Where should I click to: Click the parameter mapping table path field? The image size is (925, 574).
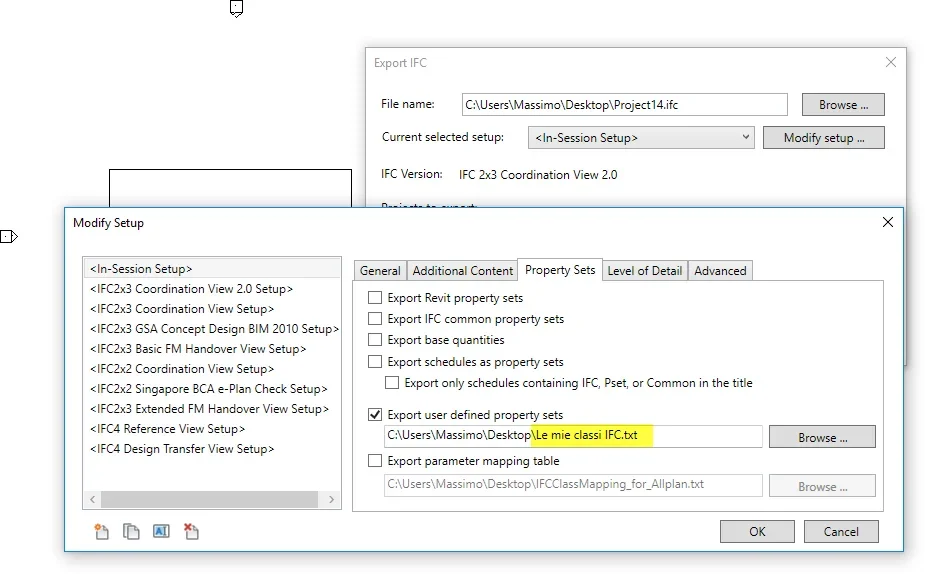pyautogui.click(x=573, y=485)
